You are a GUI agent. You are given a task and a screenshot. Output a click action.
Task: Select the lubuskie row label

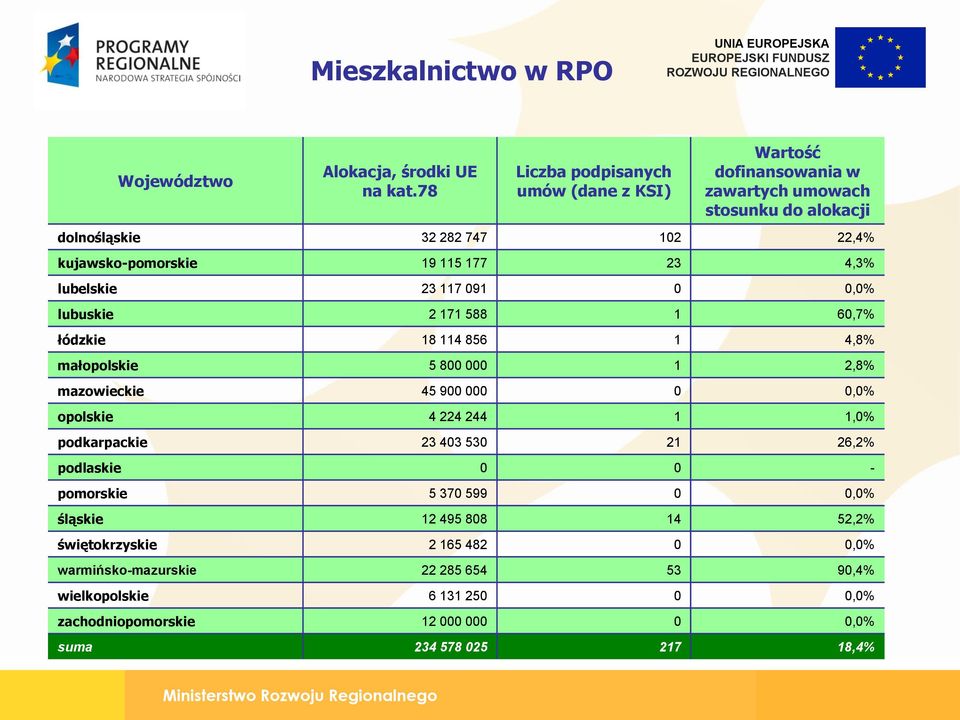tap(85, 315)
